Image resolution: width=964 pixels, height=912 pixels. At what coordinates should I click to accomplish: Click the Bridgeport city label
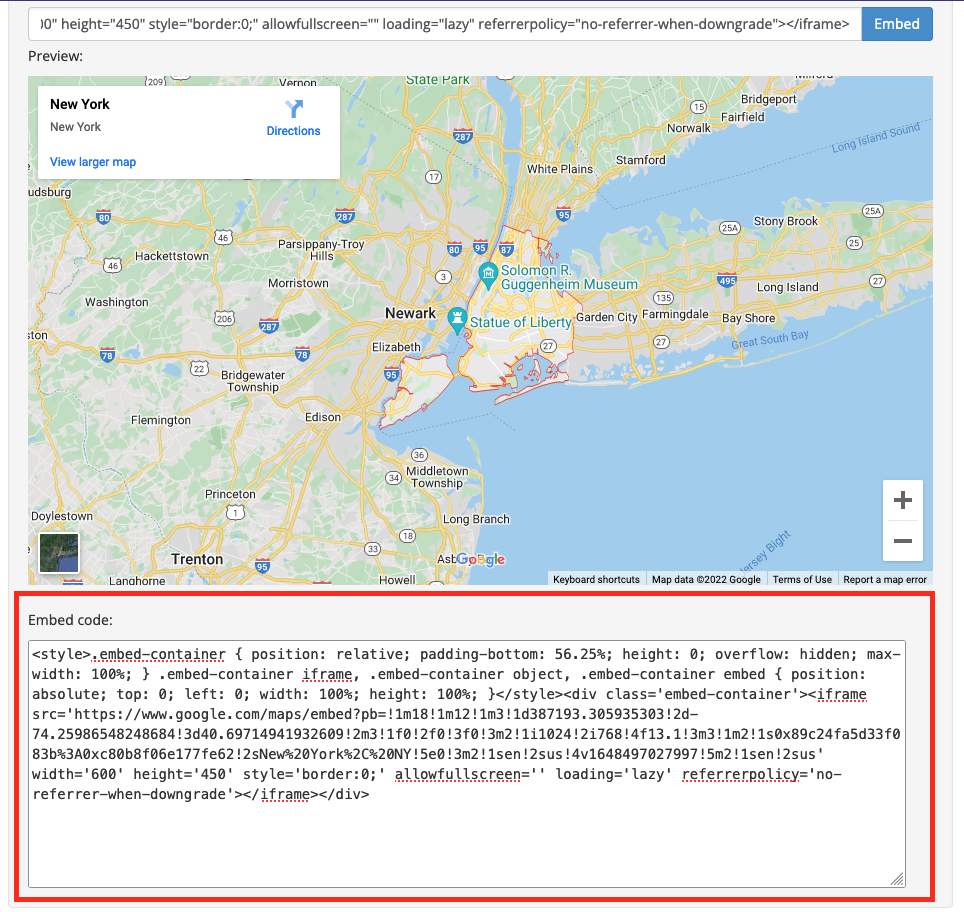click(768, 99)
